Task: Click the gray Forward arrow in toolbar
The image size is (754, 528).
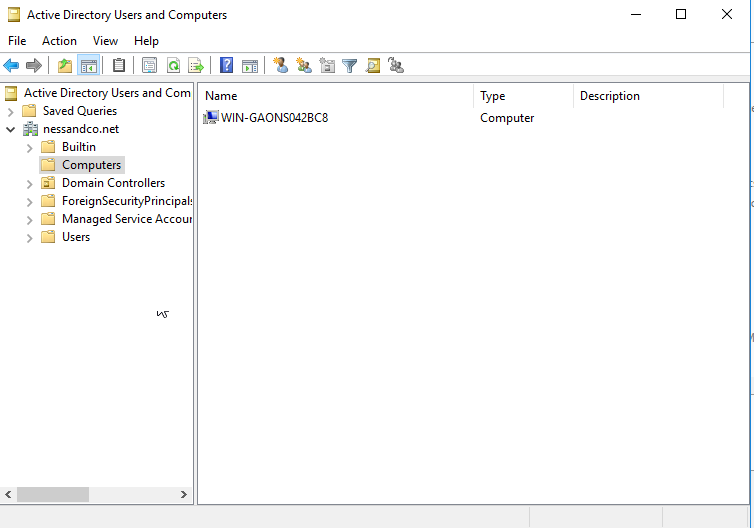Action: coord(34,65)
